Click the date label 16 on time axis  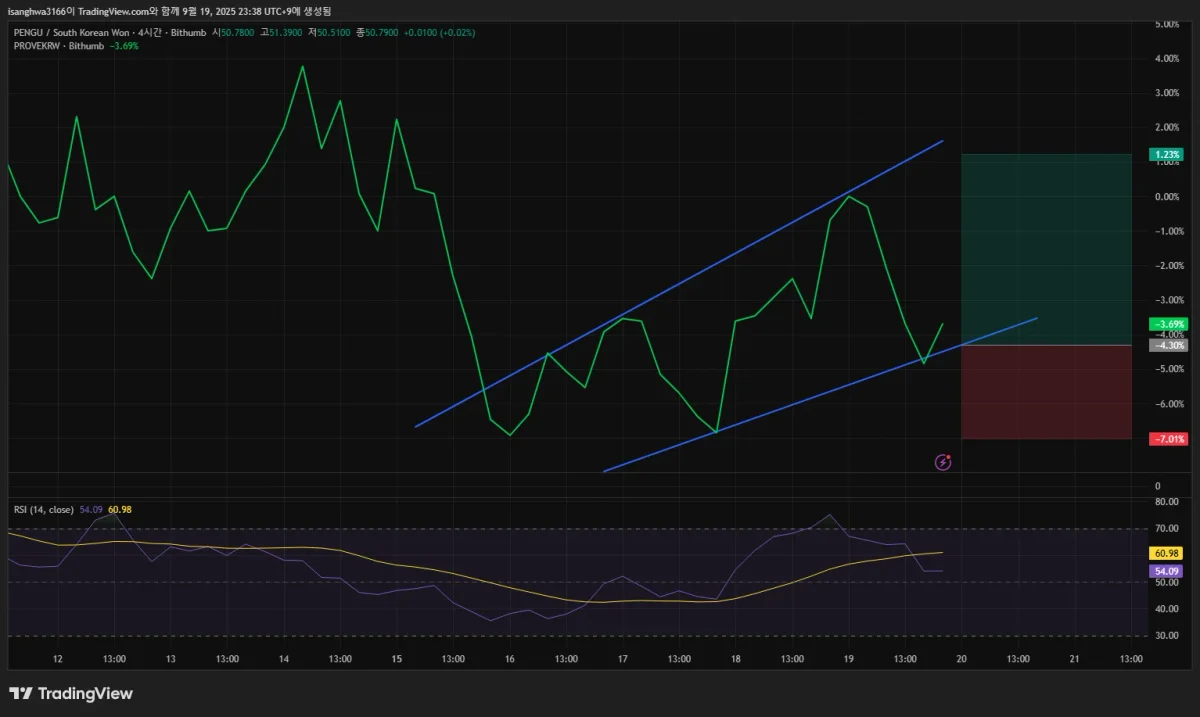pyautogui.click(x=510, y=659)
